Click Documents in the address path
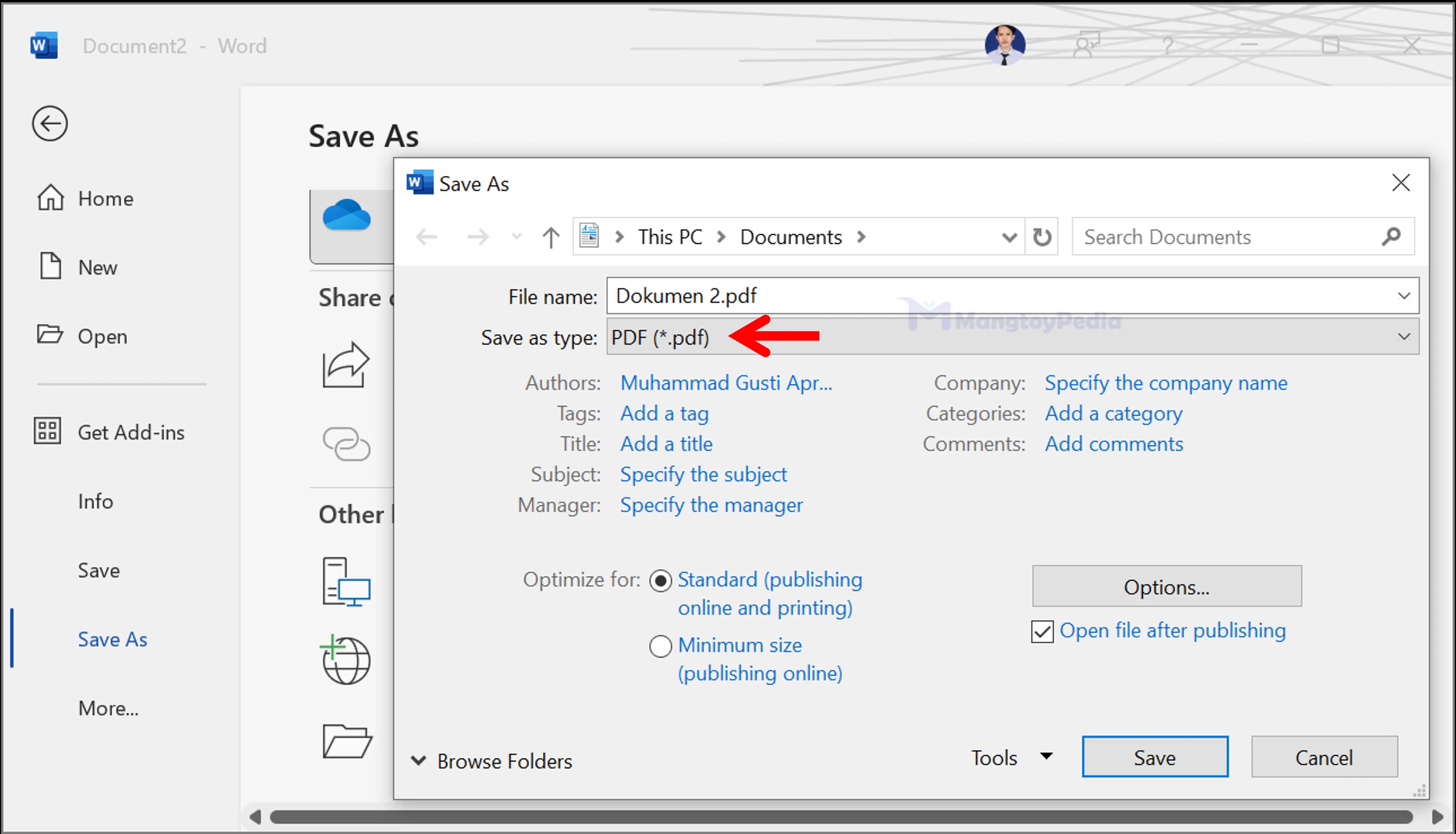The image size is (1456, 834). (x=791, y=237)
